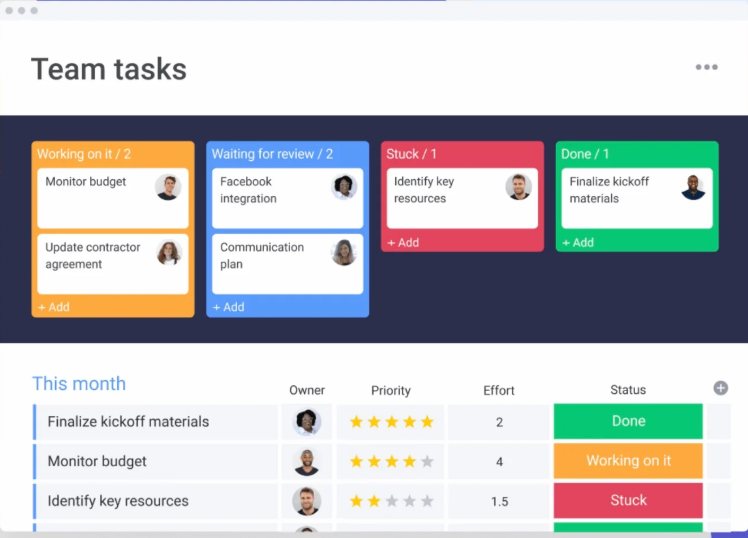Open the three-dot menu beside Team tasks

coord(706,67)
